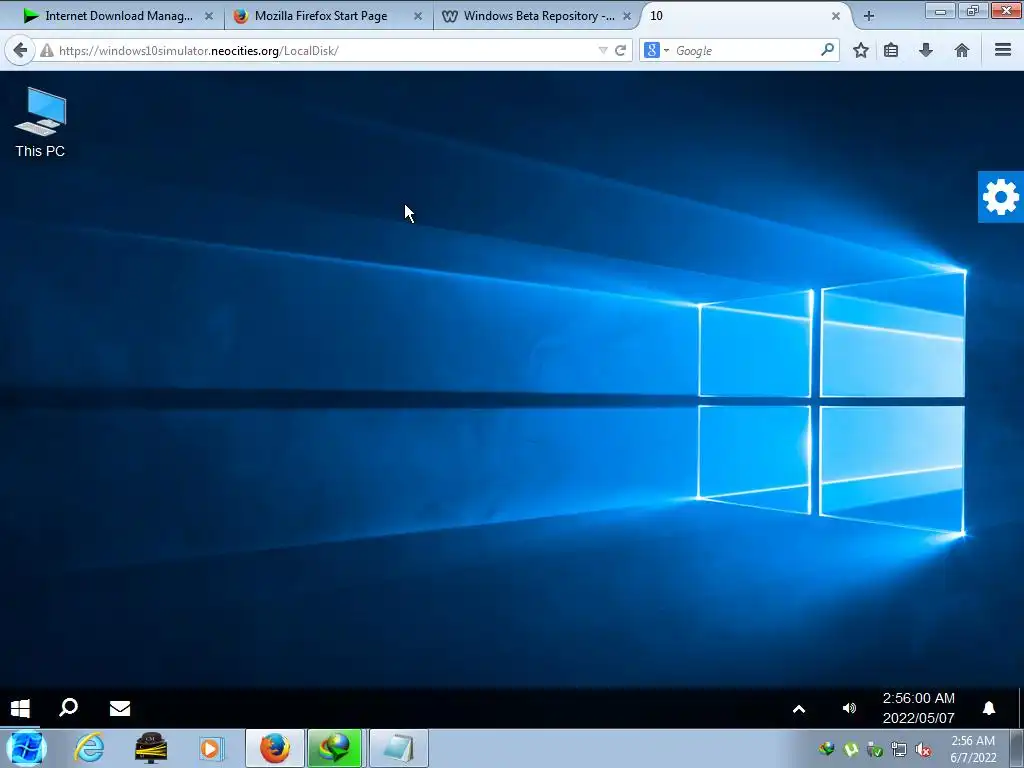Close the tab titled 10

tap(836, 16)
